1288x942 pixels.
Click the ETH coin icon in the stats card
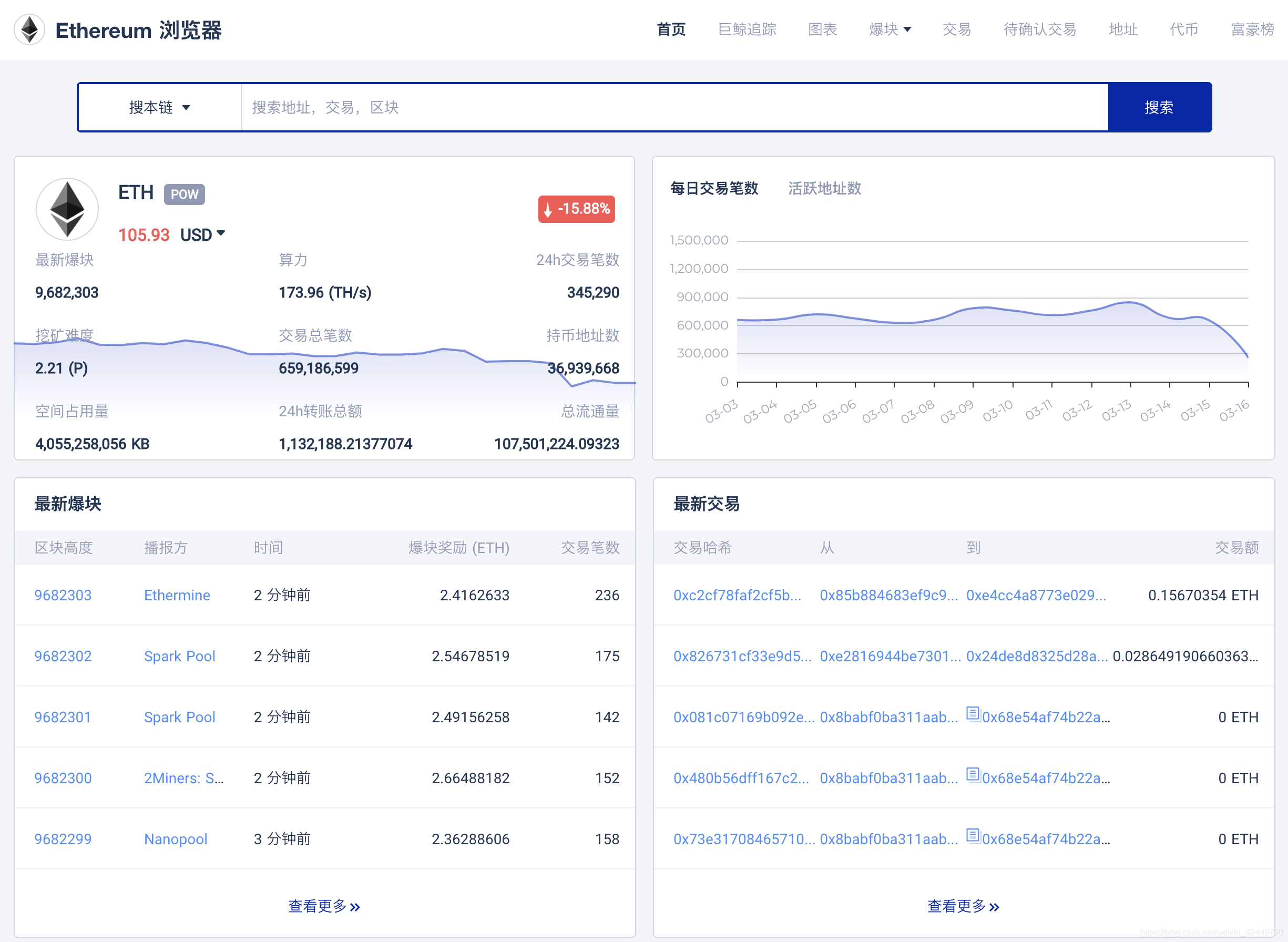coord(67,209)
